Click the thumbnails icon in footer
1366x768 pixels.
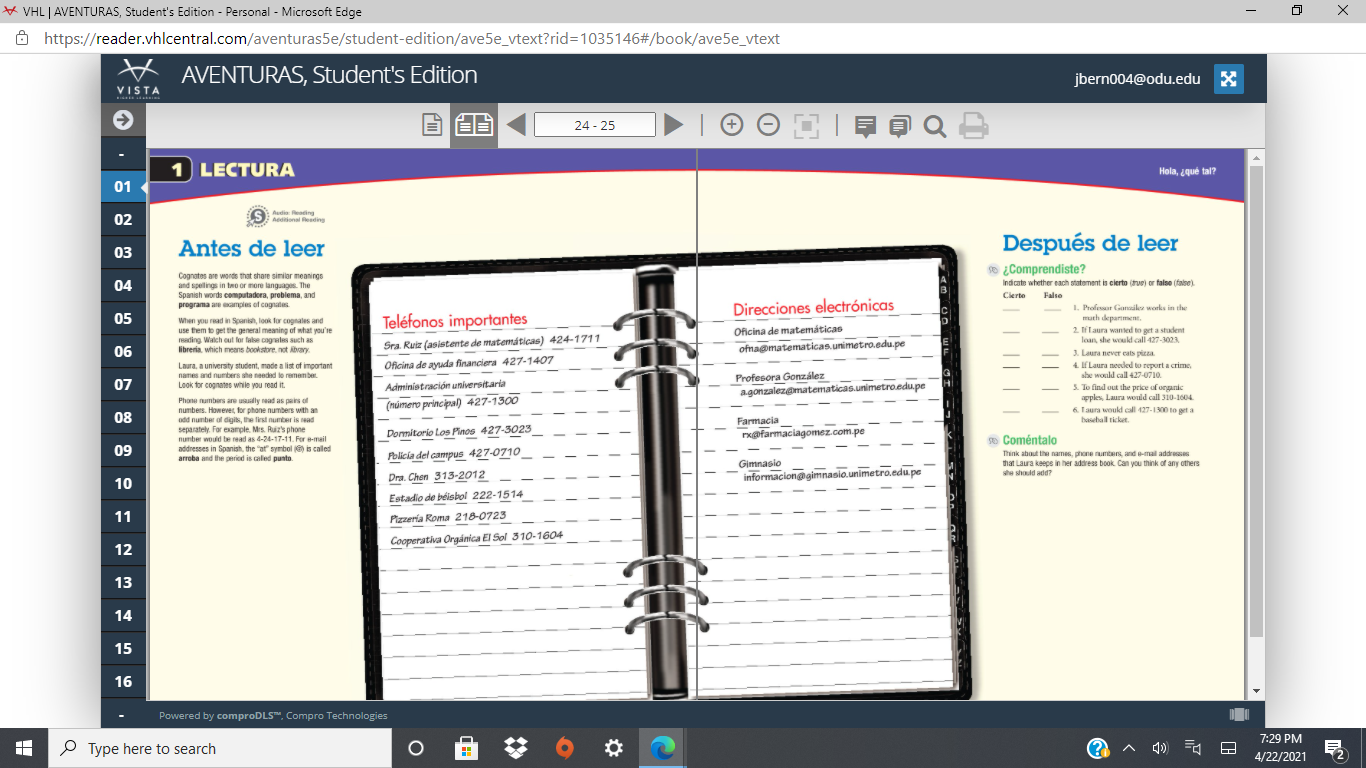pyautogui.click(x=1239, y=715)
